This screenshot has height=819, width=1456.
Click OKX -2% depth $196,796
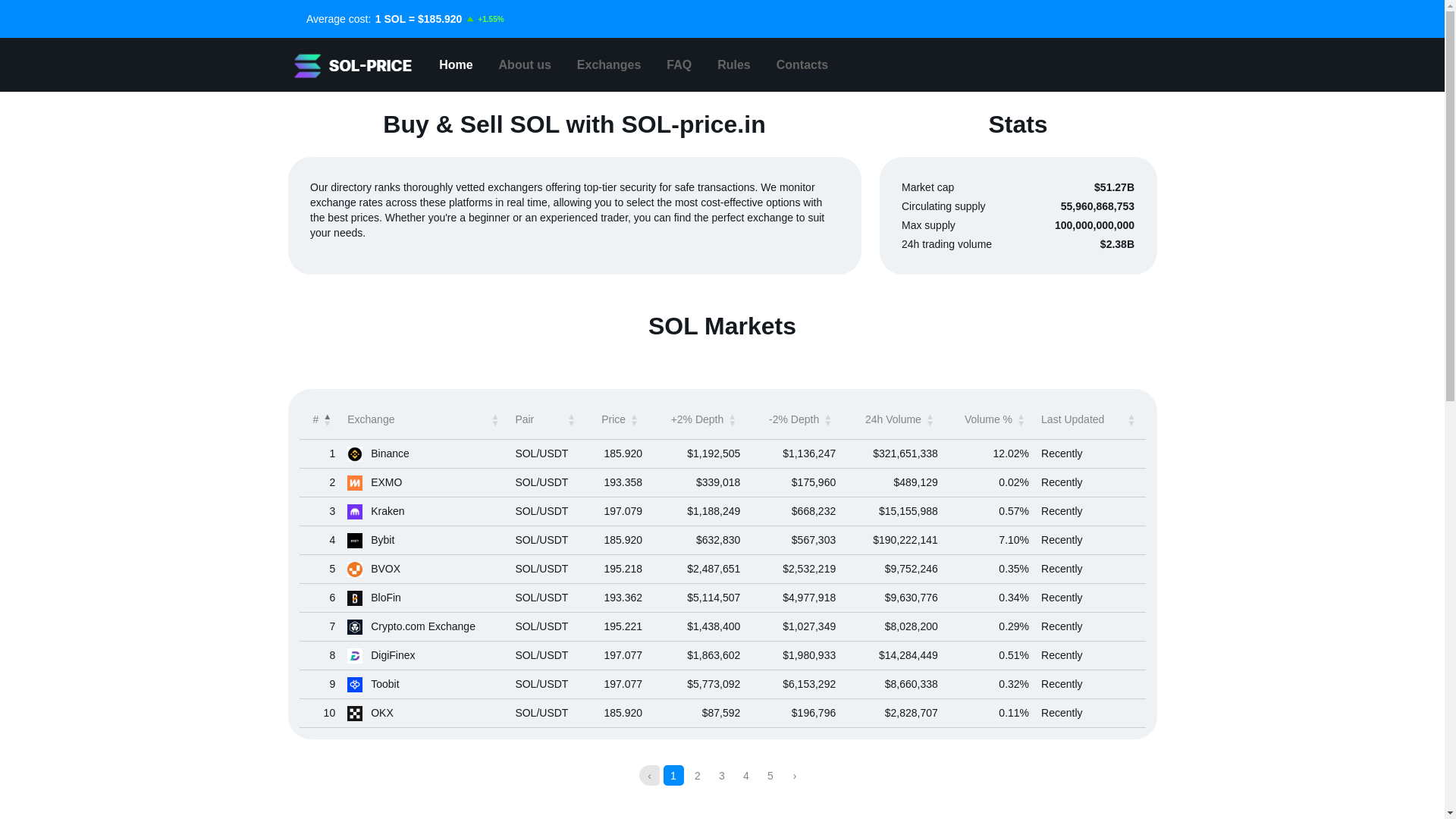[814, 713]
